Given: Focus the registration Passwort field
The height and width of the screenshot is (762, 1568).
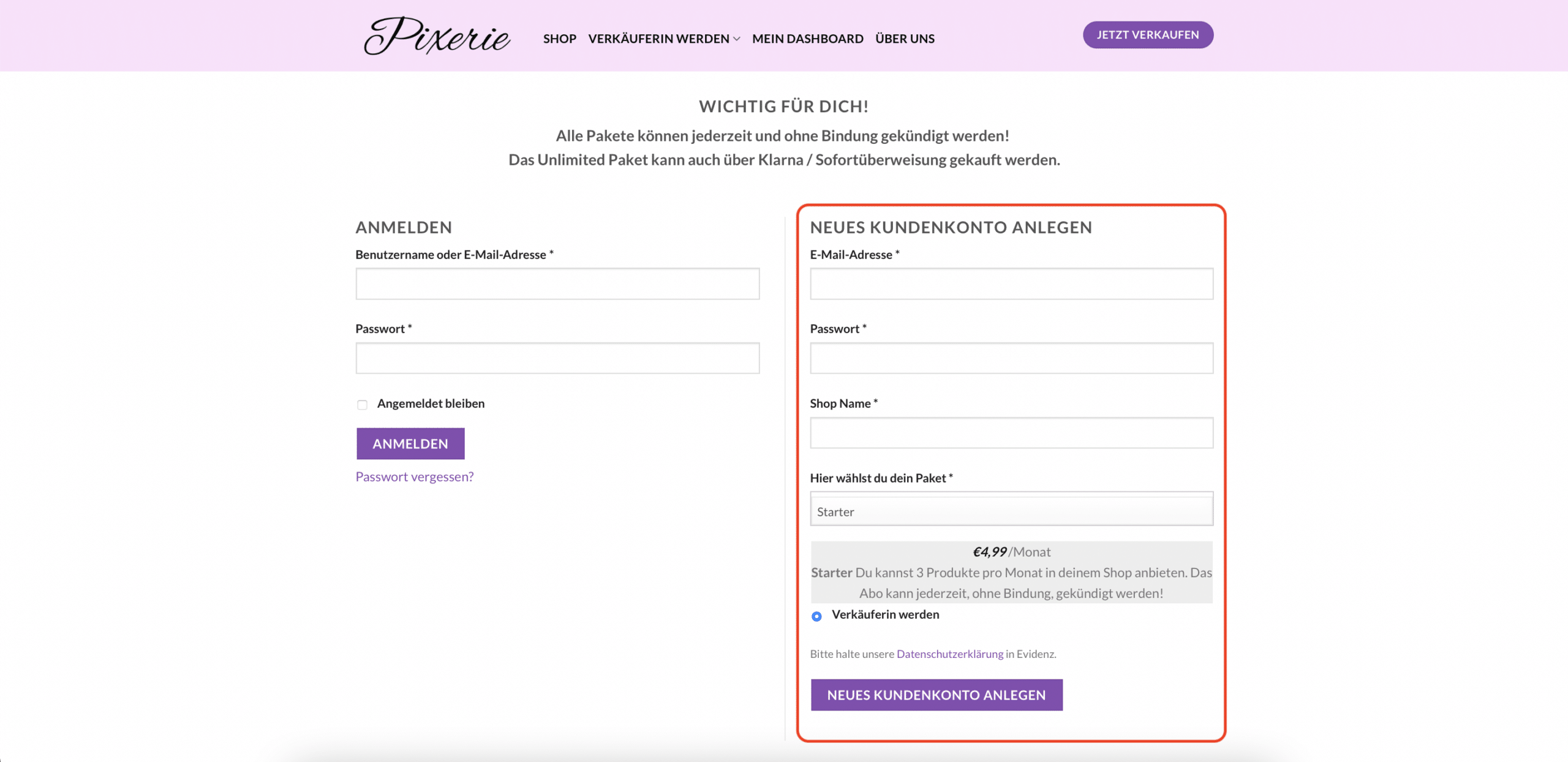Looking at the screenshot, I should pyautogui.click(x=1011, y=358).
